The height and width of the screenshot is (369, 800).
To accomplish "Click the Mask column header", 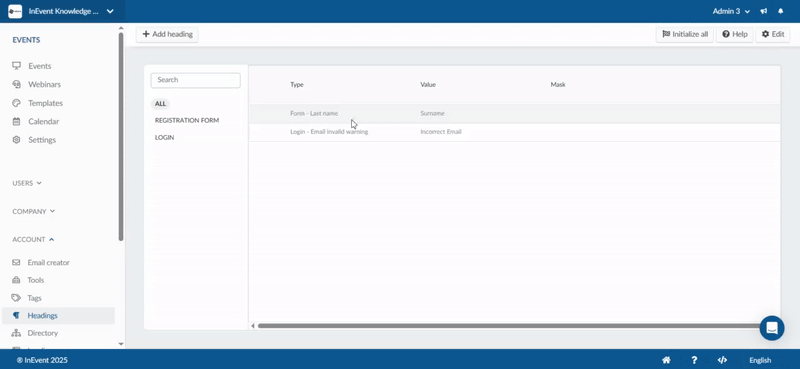I will pos(558,85).
